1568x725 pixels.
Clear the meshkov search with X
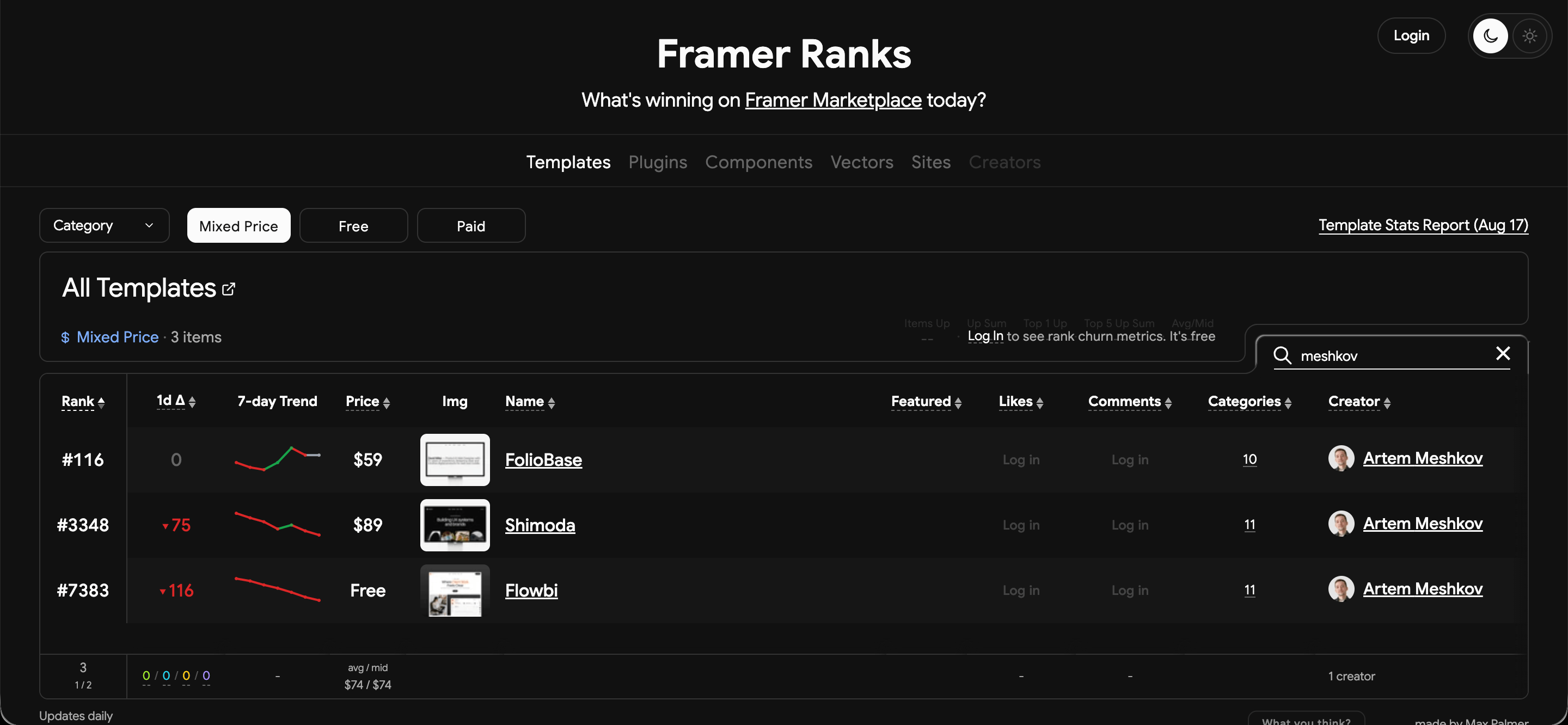(1502, 354)
